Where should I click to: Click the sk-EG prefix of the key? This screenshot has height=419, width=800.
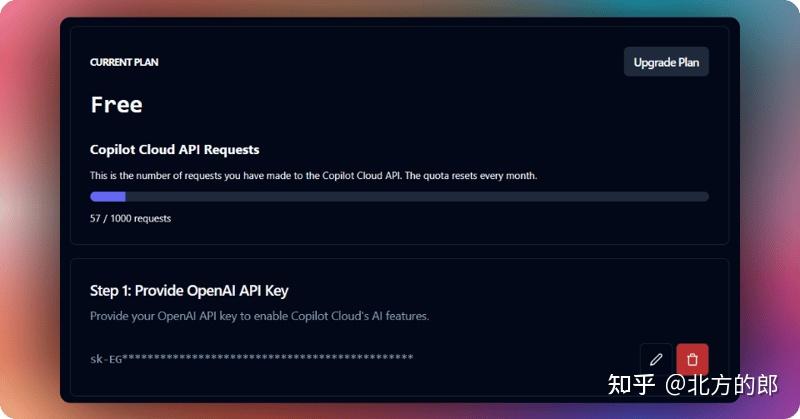point(105,357)
